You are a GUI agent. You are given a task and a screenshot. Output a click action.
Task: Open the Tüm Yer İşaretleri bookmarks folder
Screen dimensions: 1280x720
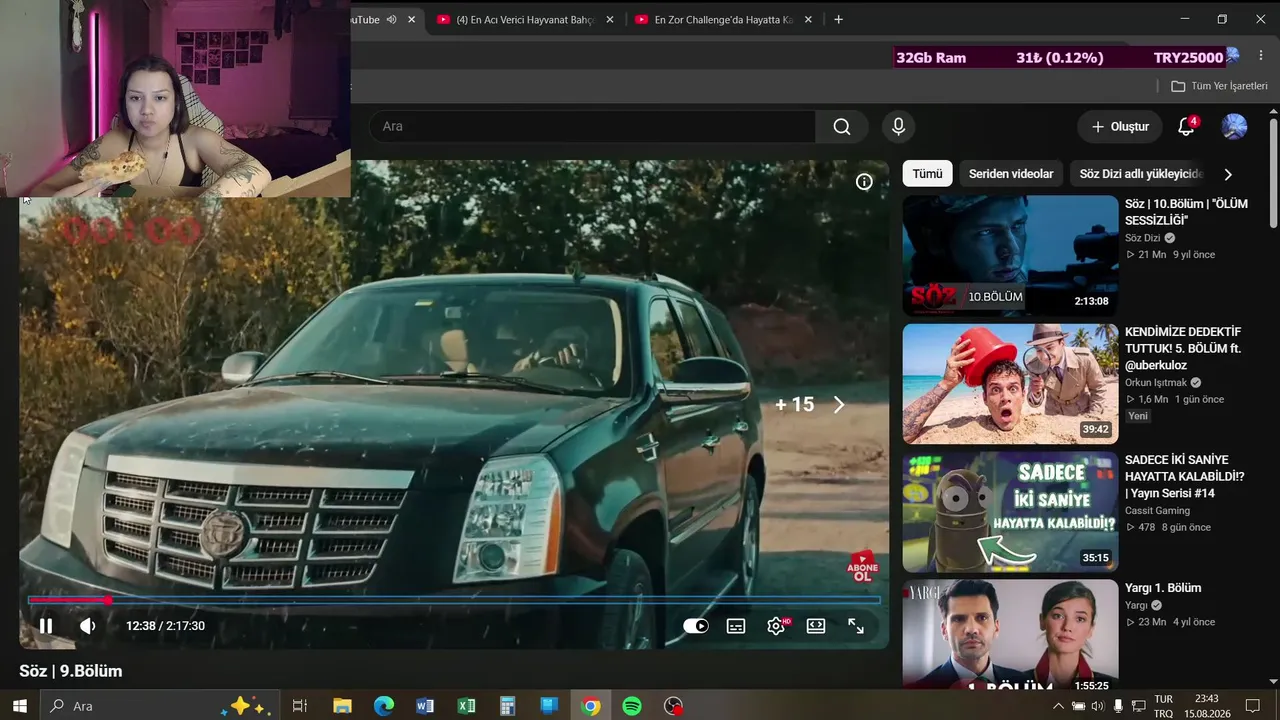tap(1219, 86)
